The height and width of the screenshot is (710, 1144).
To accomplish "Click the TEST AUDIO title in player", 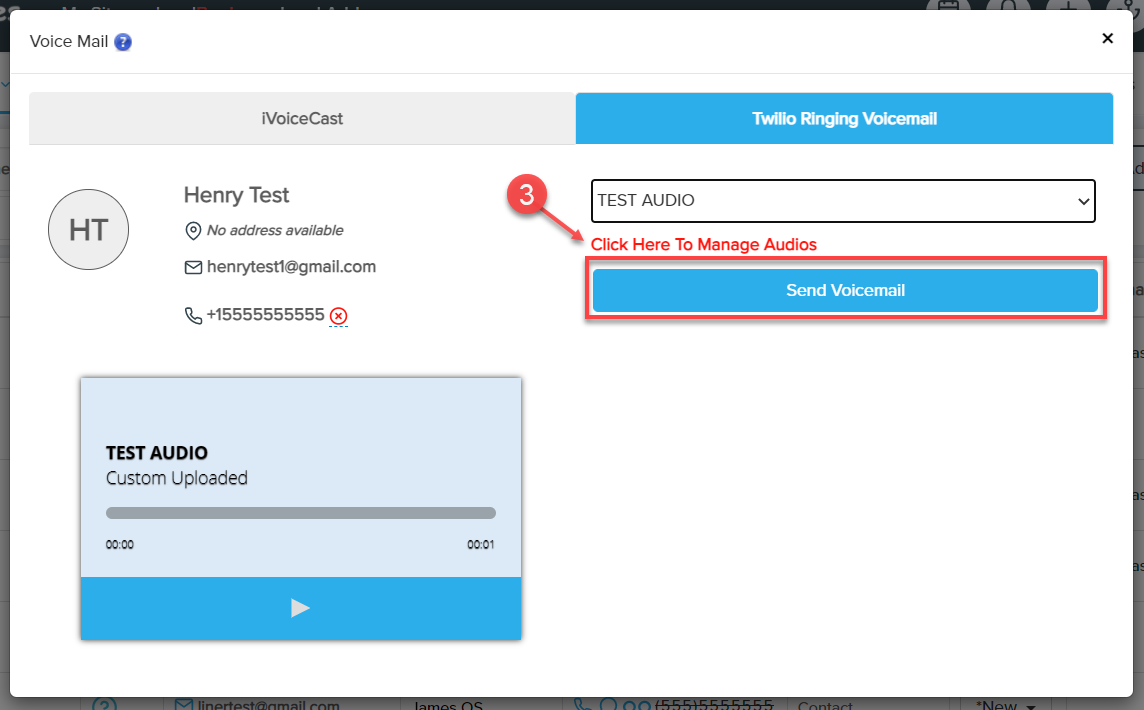I will click(157, 453).
